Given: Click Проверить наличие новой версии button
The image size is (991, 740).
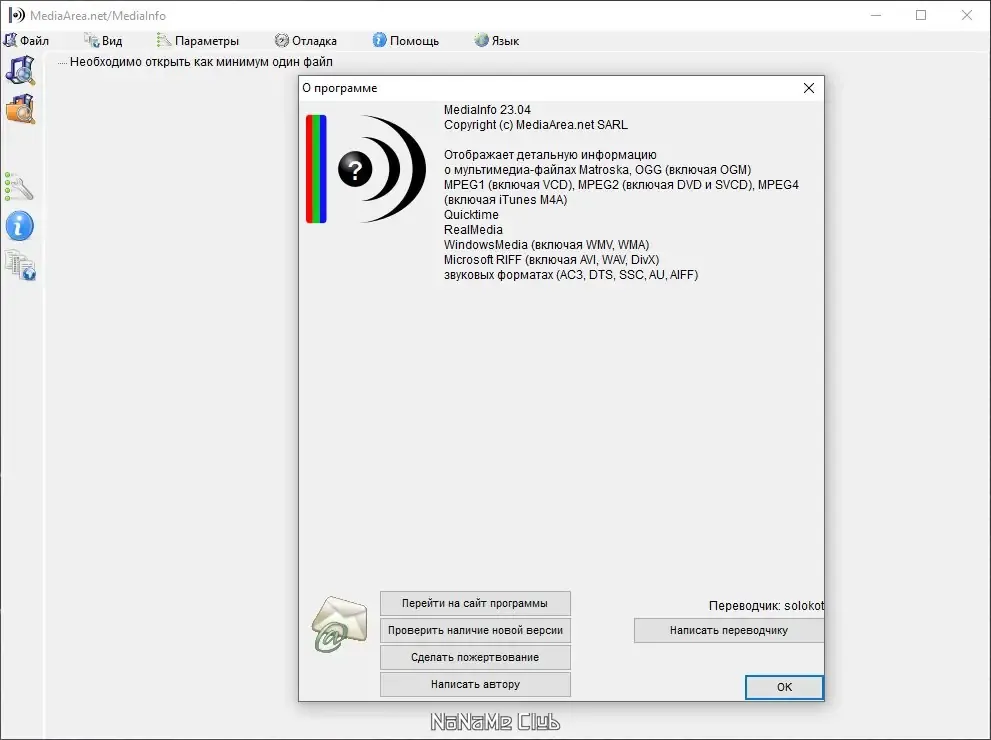Looking at the screenshot, I should point(475,631).
